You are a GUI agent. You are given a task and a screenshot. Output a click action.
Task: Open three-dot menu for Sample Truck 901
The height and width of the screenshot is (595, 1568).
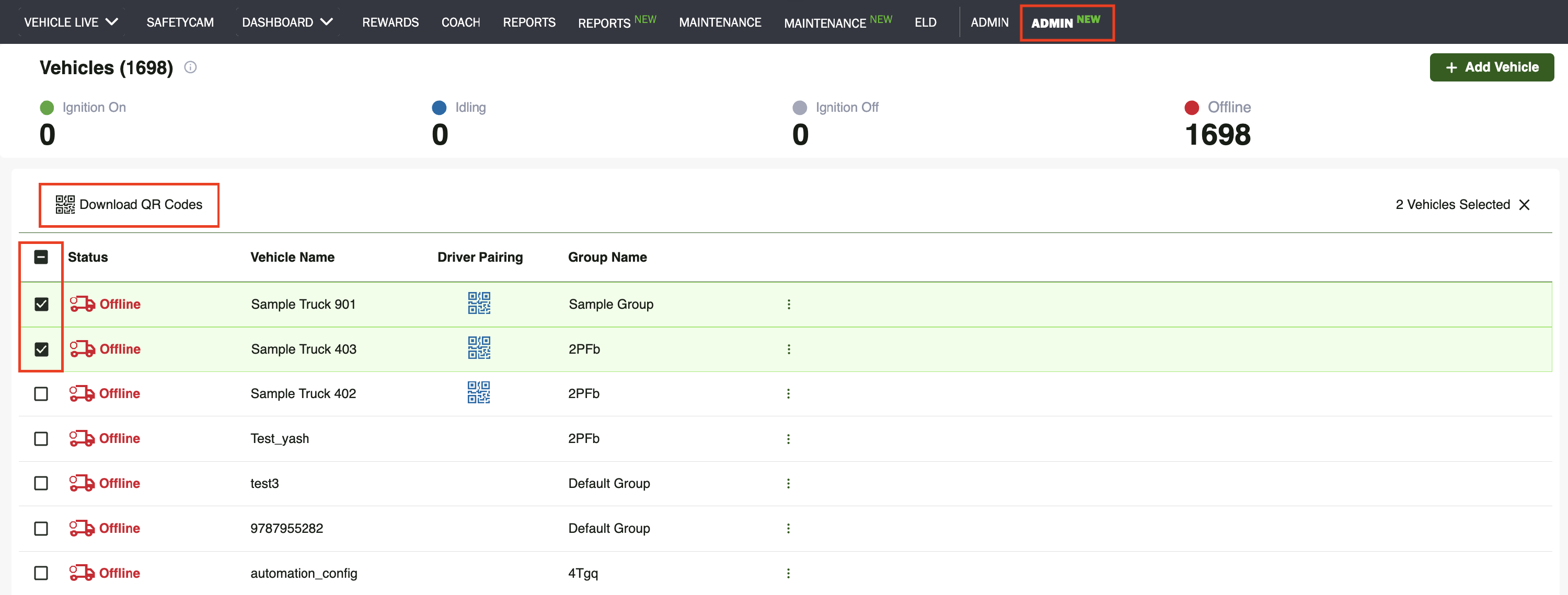click(x=789, y=304)
